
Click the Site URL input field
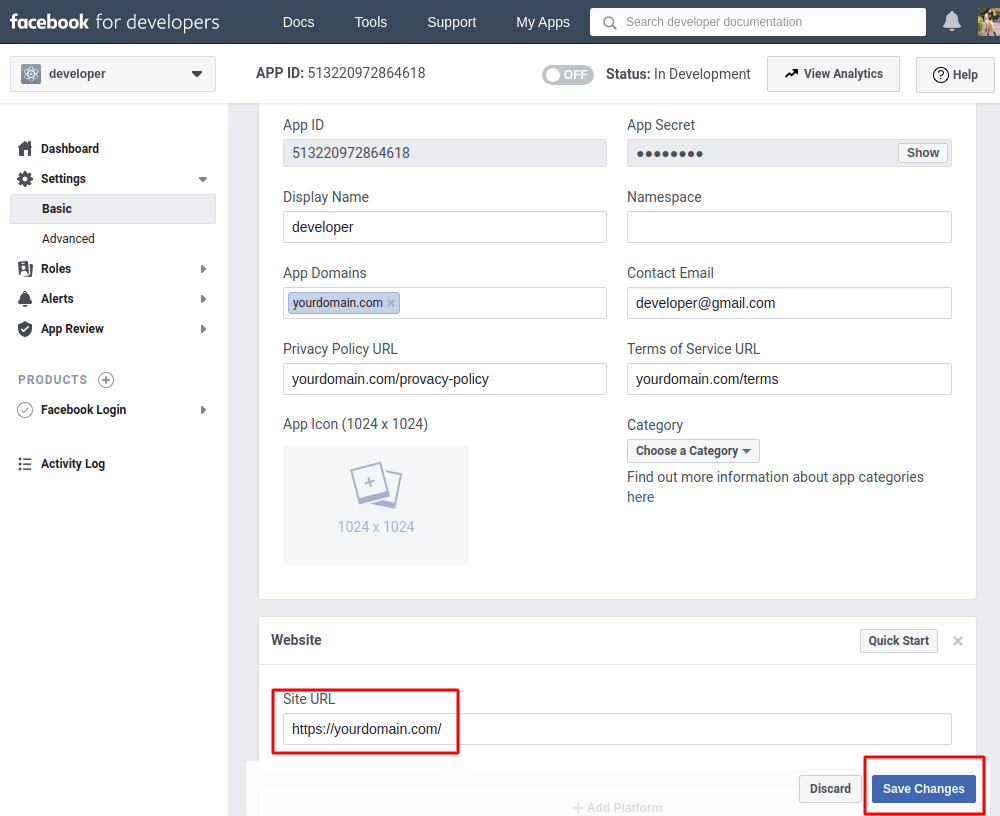617,729
